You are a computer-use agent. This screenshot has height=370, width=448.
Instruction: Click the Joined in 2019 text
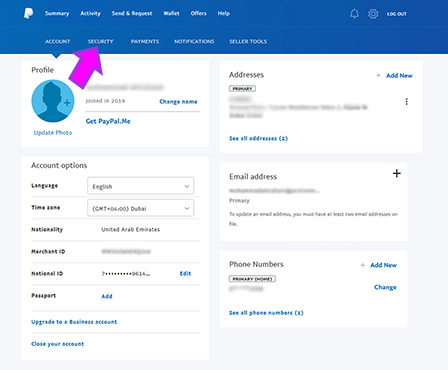click(x=105, y=101)
